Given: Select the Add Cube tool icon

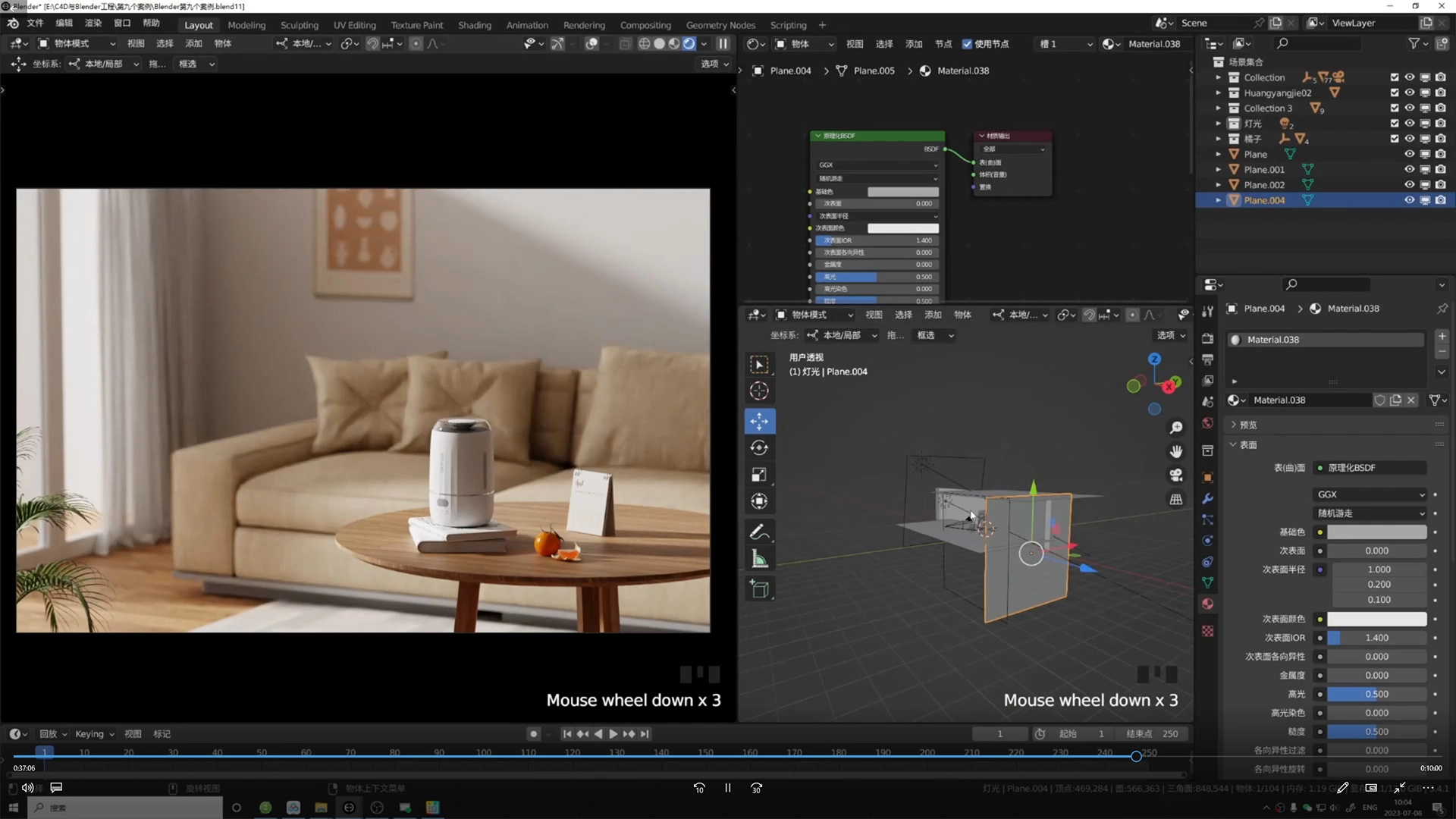Looking at the screenshot, I should point(759,589).
